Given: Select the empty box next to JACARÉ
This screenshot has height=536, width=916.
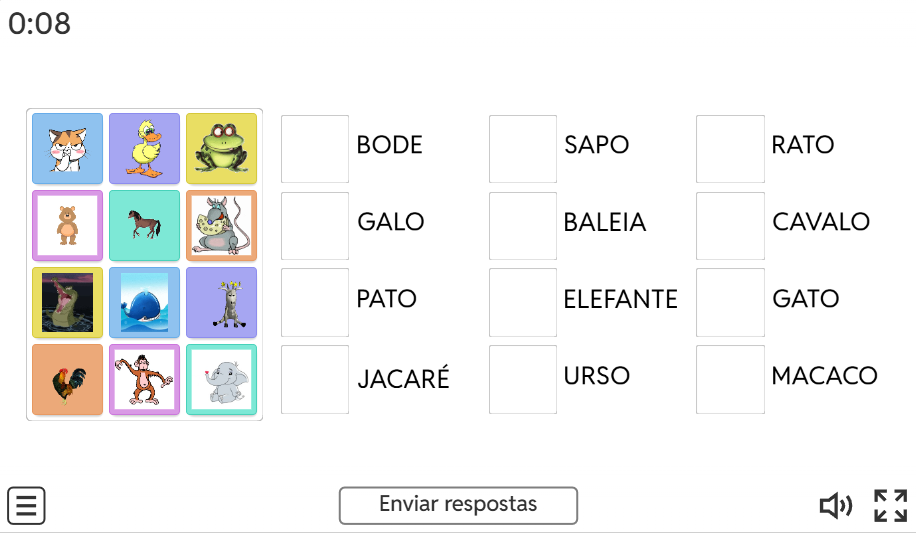Looking at the screenshot, I should click(315, 380).
